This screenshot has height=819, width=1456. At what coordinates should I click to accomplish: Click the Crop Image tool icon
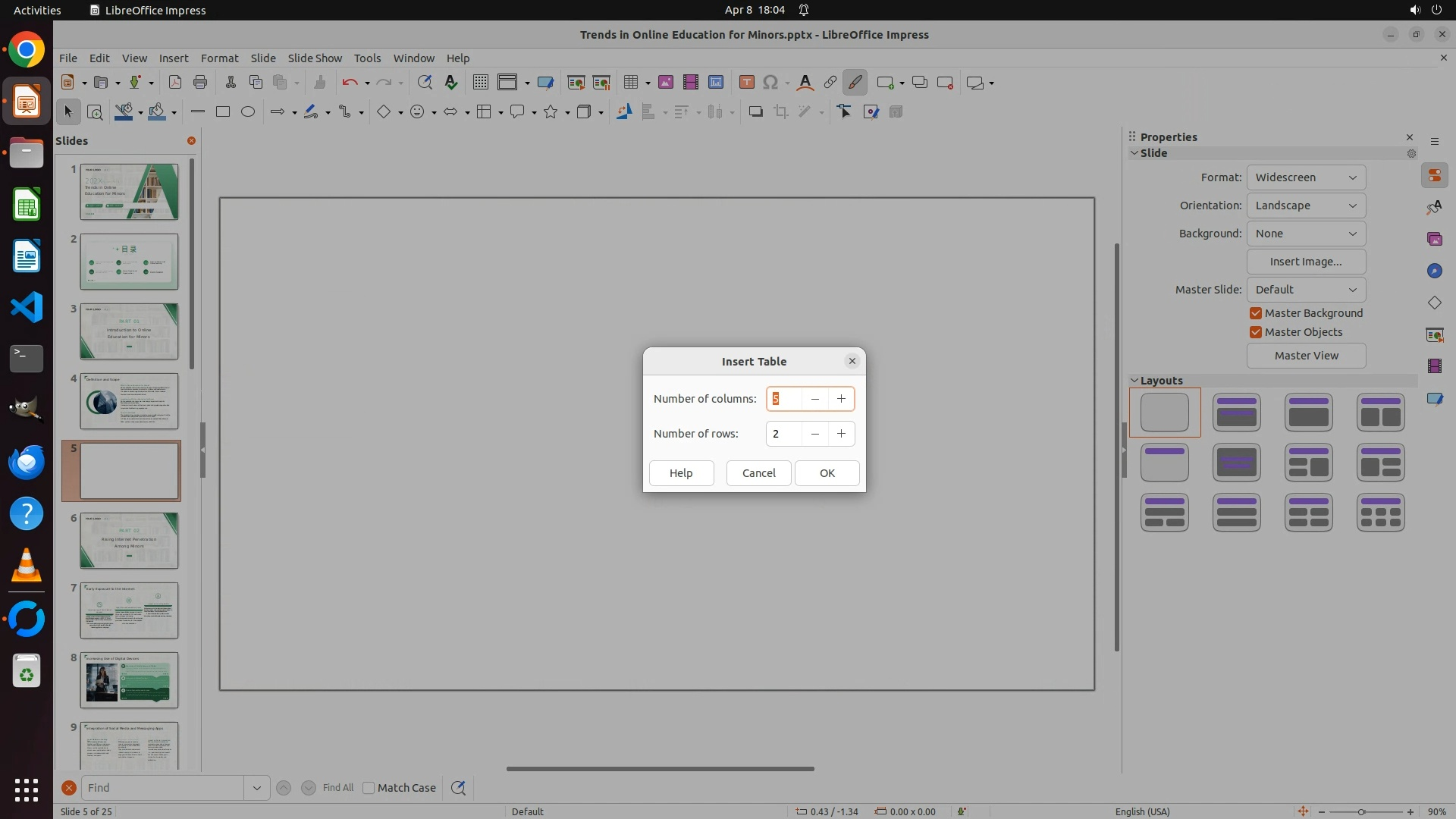coord(780,112)
